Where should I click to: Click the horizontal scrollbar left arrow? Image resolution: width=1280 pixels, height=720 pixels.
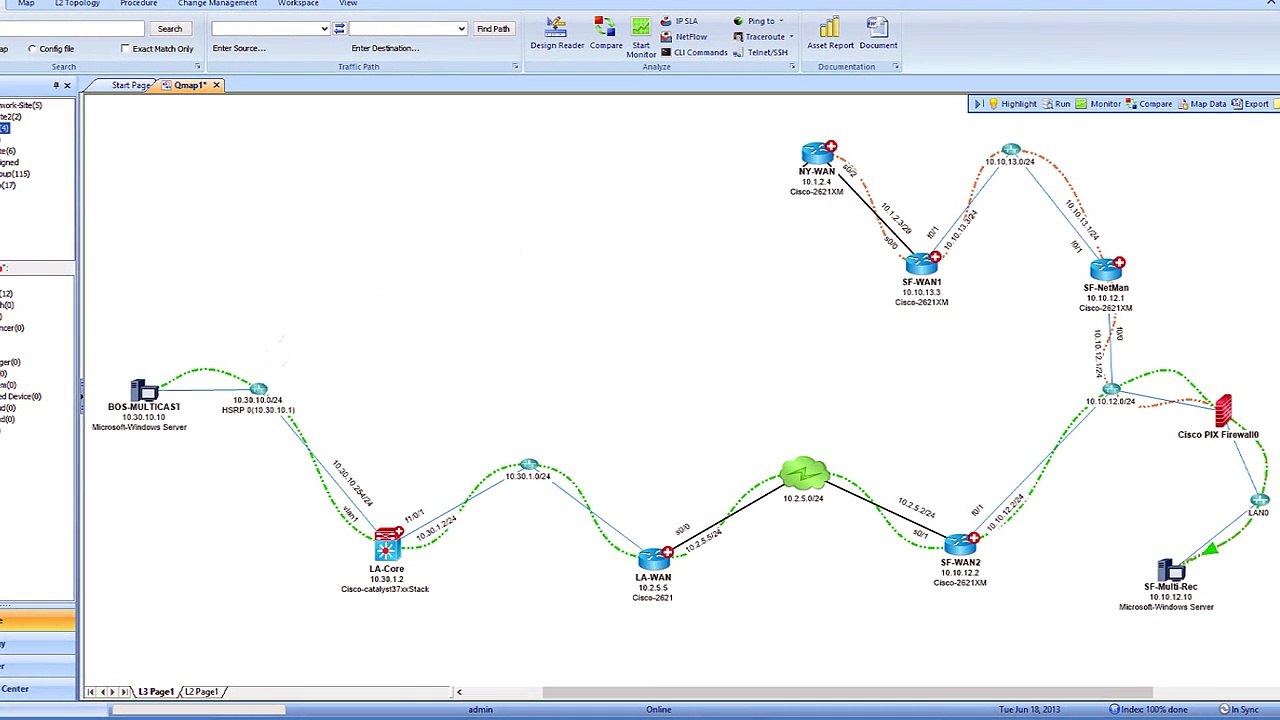pos(459,692)
